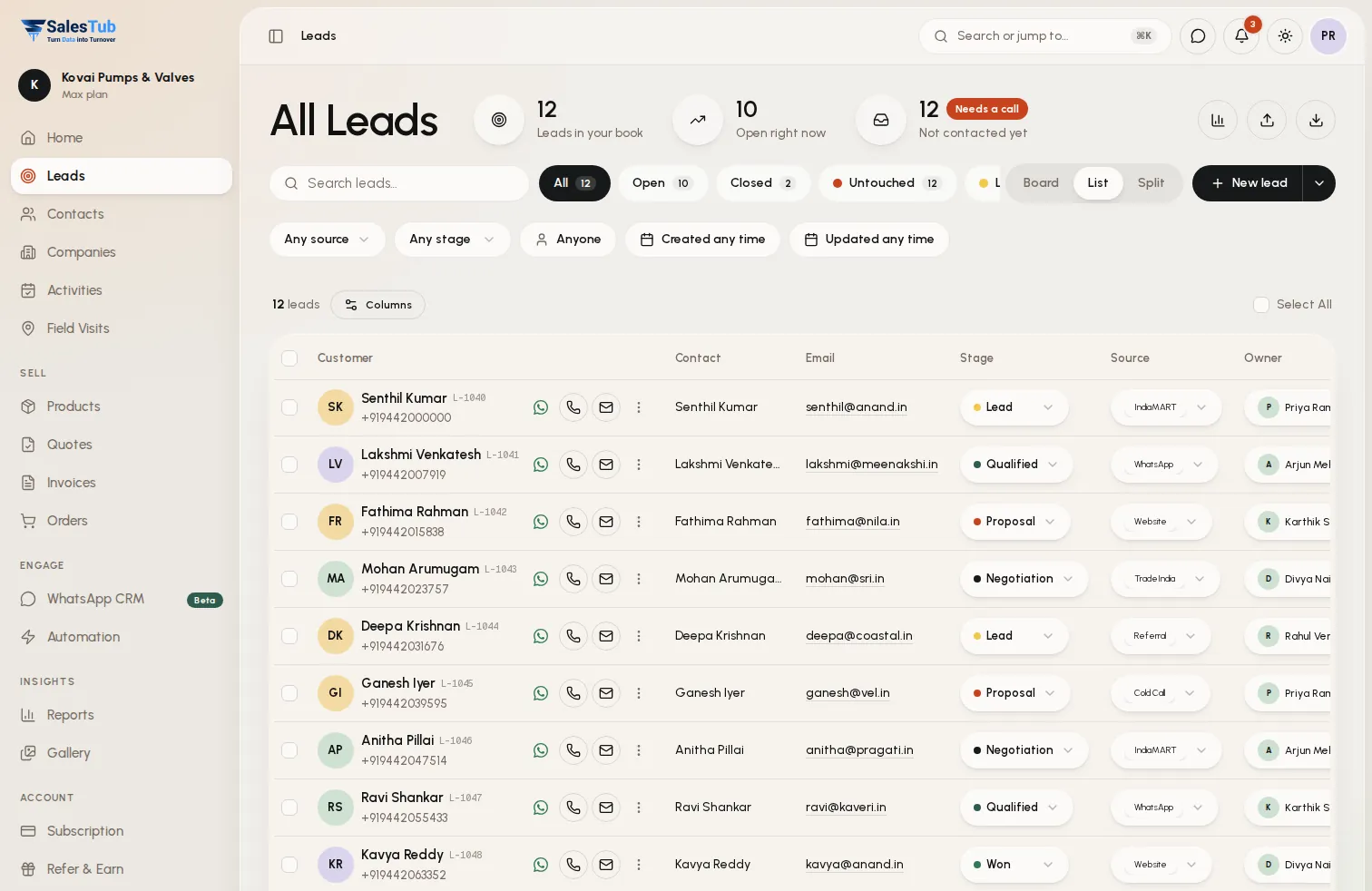Call Mohan Arumugam via phone icon
Image resolution: width=1372 pixels, height=891 pixels.
[573, 579]
